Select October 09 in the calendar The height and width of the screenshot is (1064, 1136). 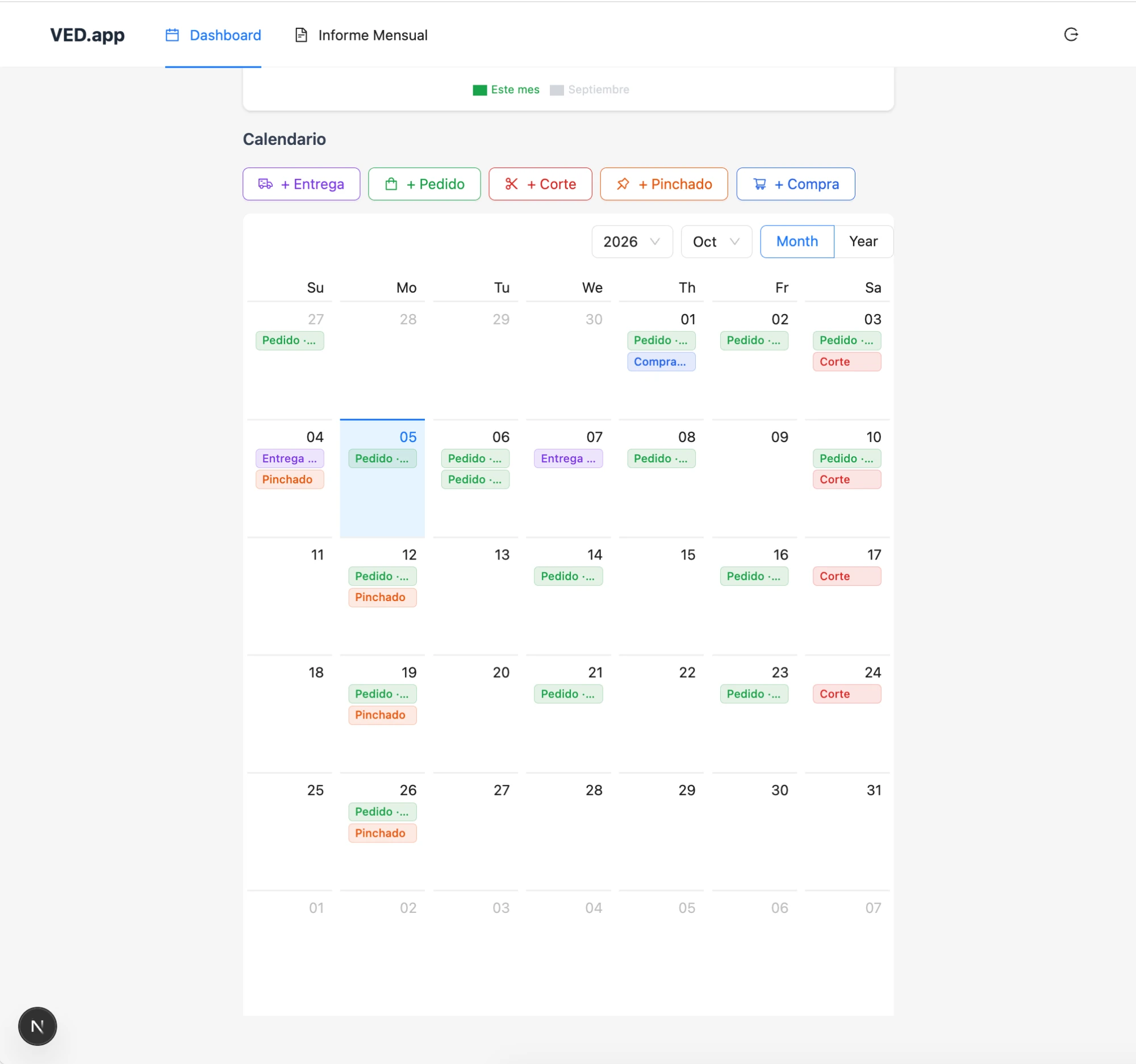[754, 479]
